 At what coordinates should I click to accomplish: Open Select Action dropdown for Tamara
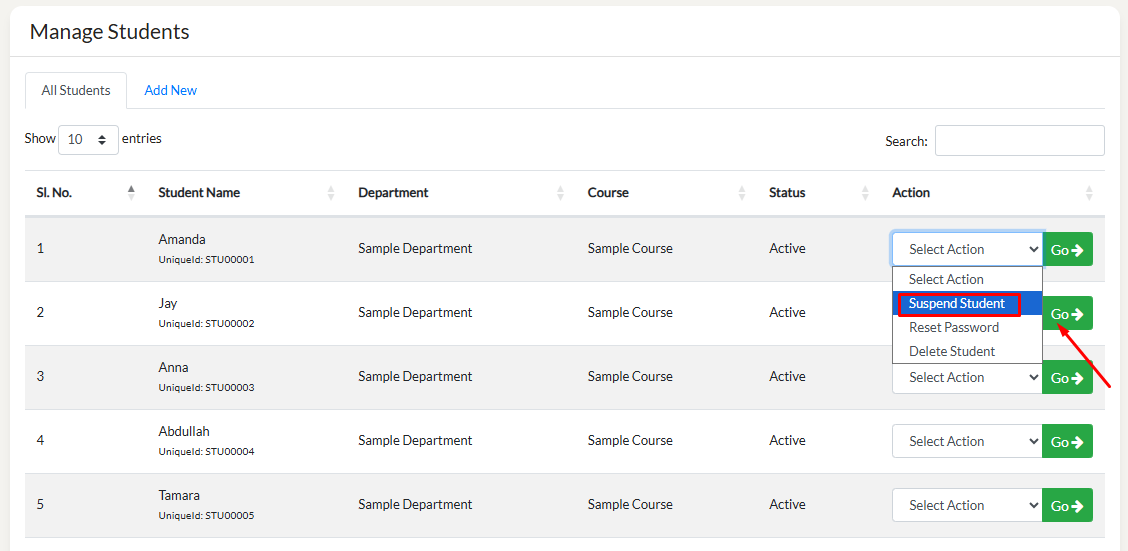(966, 505)
